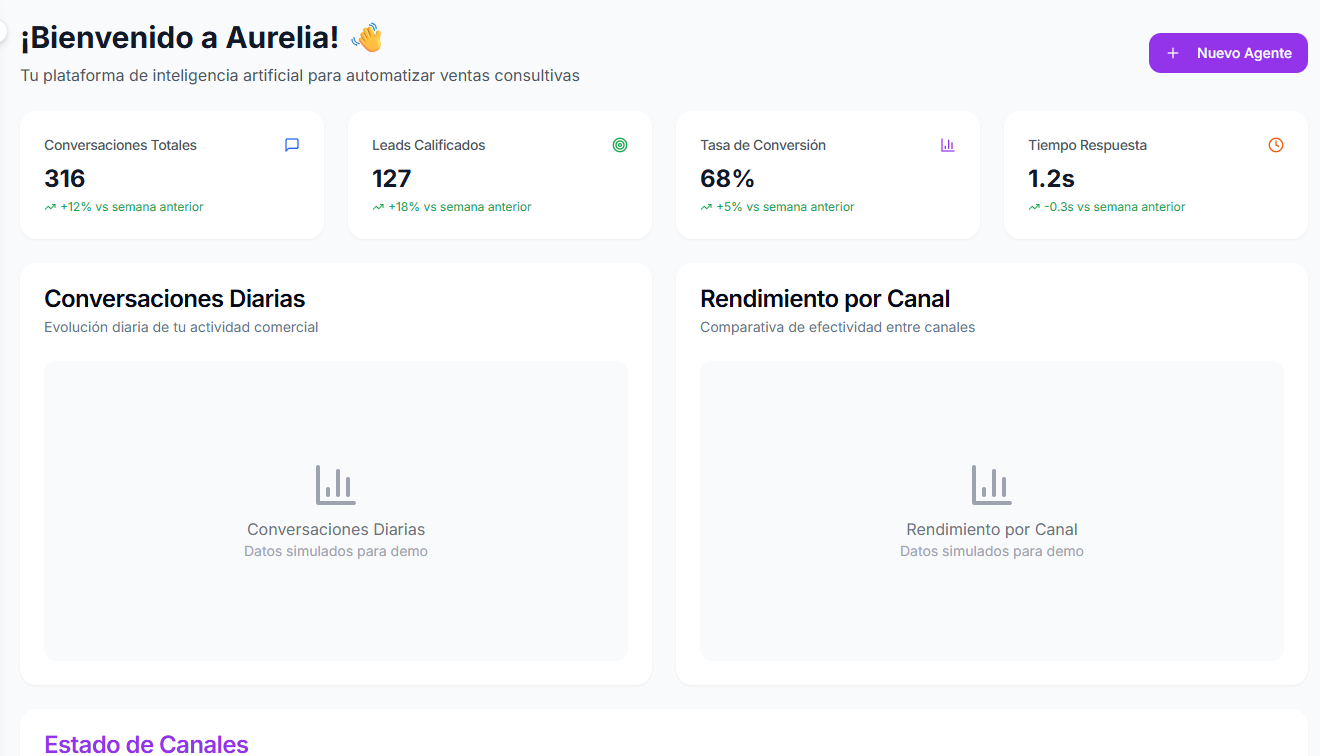The width and height of the screenshot is (1320, 756).
Task: Click the Conversaciones Diarias card heading
Action: pos(175,299)
